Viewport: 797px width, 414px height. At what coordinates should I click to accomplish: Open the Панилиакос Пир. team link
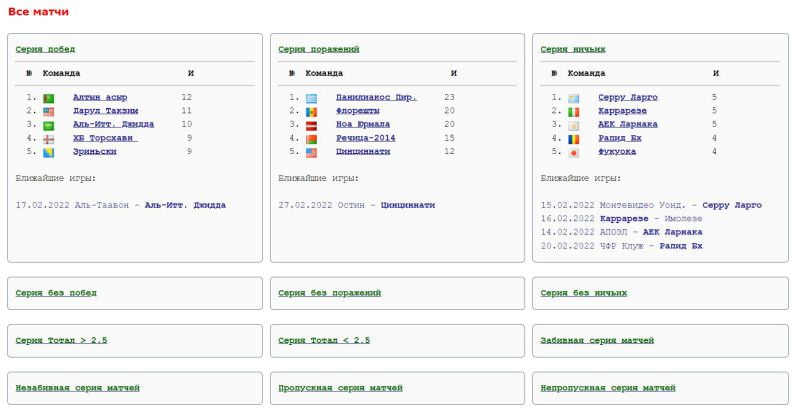(x=375, y=98)
